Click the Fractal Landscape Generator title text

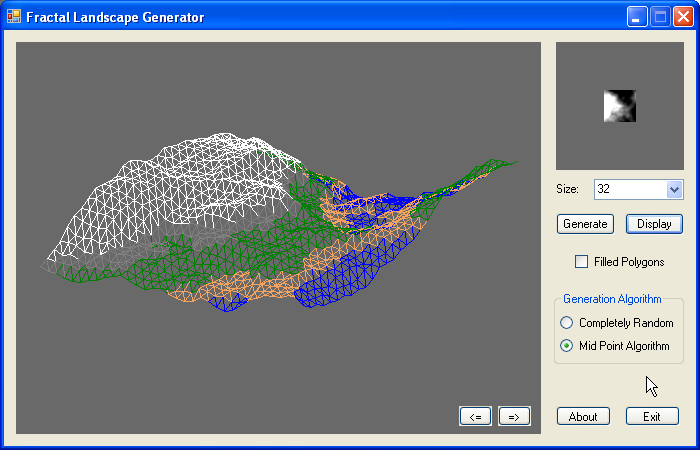115,17
